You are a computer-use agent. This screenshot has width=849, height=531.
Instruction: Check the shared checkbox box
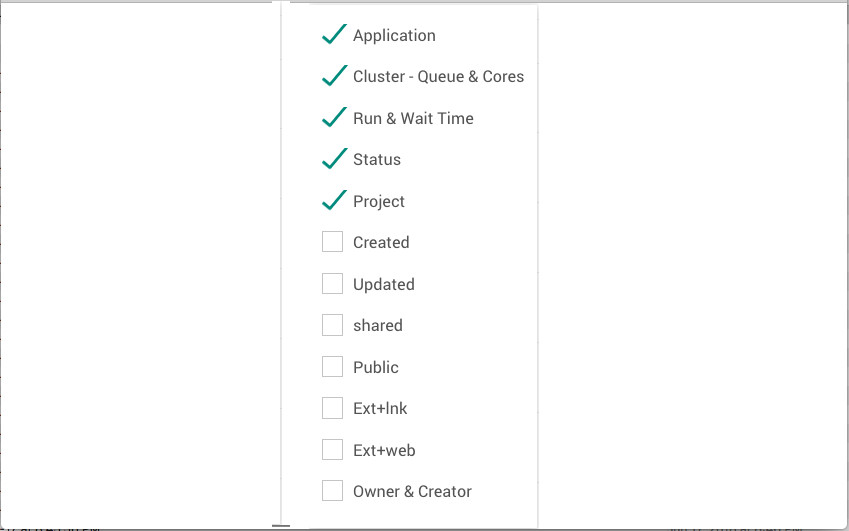(333, 325)
